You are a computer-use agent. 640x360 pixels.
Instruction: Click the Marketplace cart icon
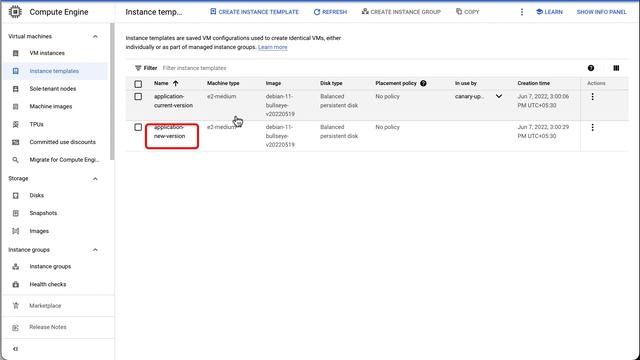click(x=16, y=306)
